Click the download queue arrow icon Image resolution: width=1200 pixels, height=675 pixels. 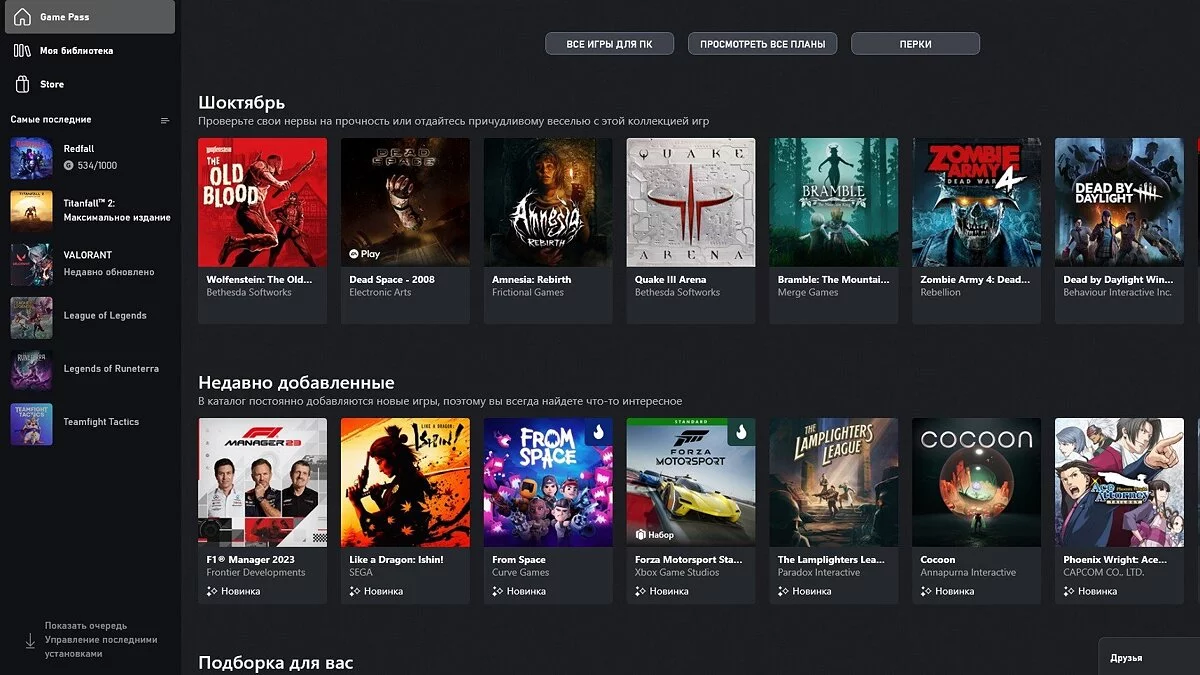point(30,640)
